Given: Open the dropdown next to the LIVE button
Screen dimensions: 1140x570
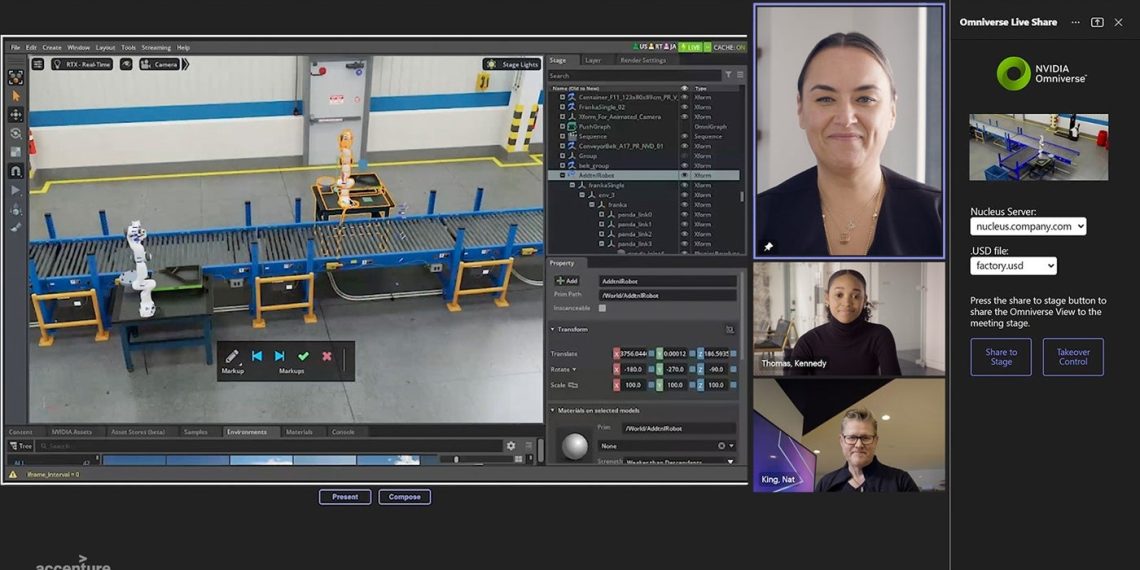Looking at the screenshot, I should coord(707,47).
